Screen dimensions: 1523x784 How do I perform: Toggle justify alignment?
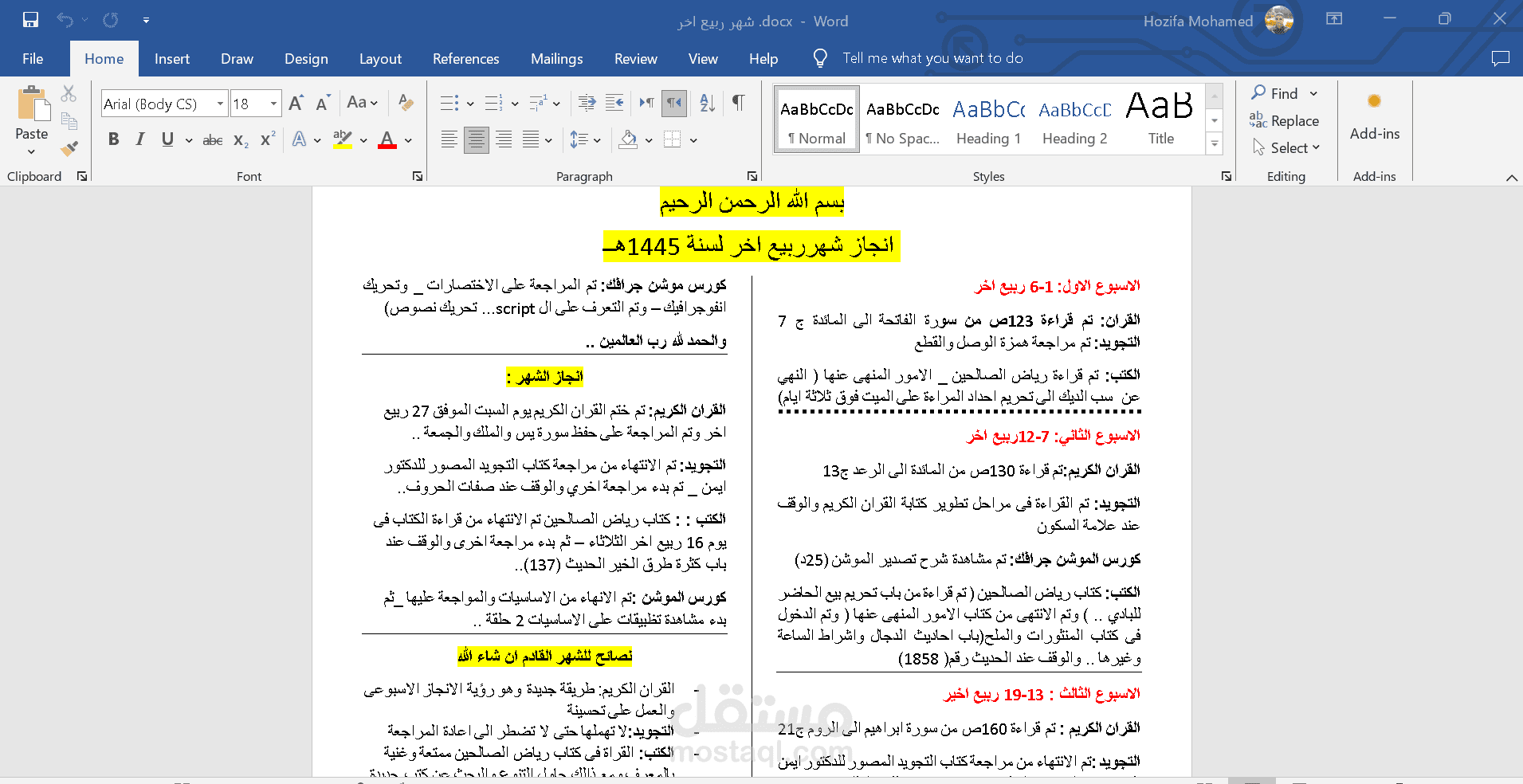pyautogui.click(x=531, y=140)
